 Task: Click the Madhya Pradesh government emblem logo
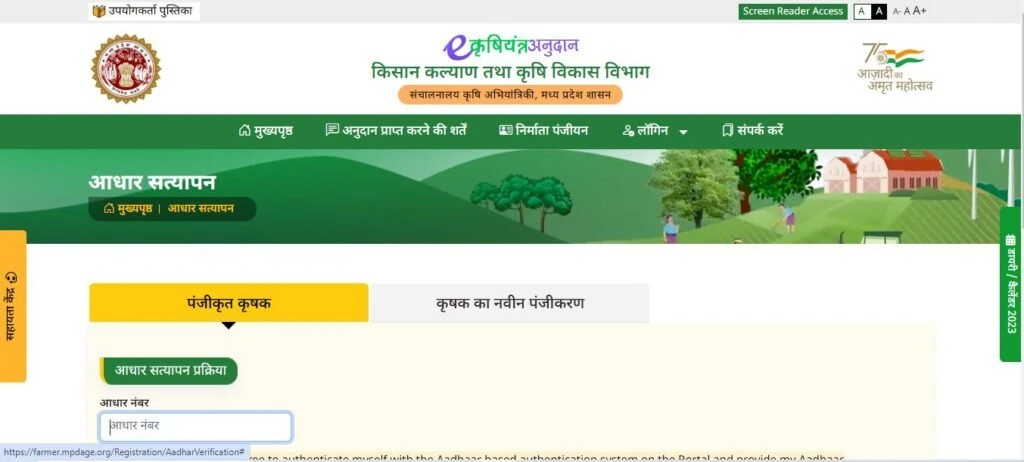tap(125, 69)
